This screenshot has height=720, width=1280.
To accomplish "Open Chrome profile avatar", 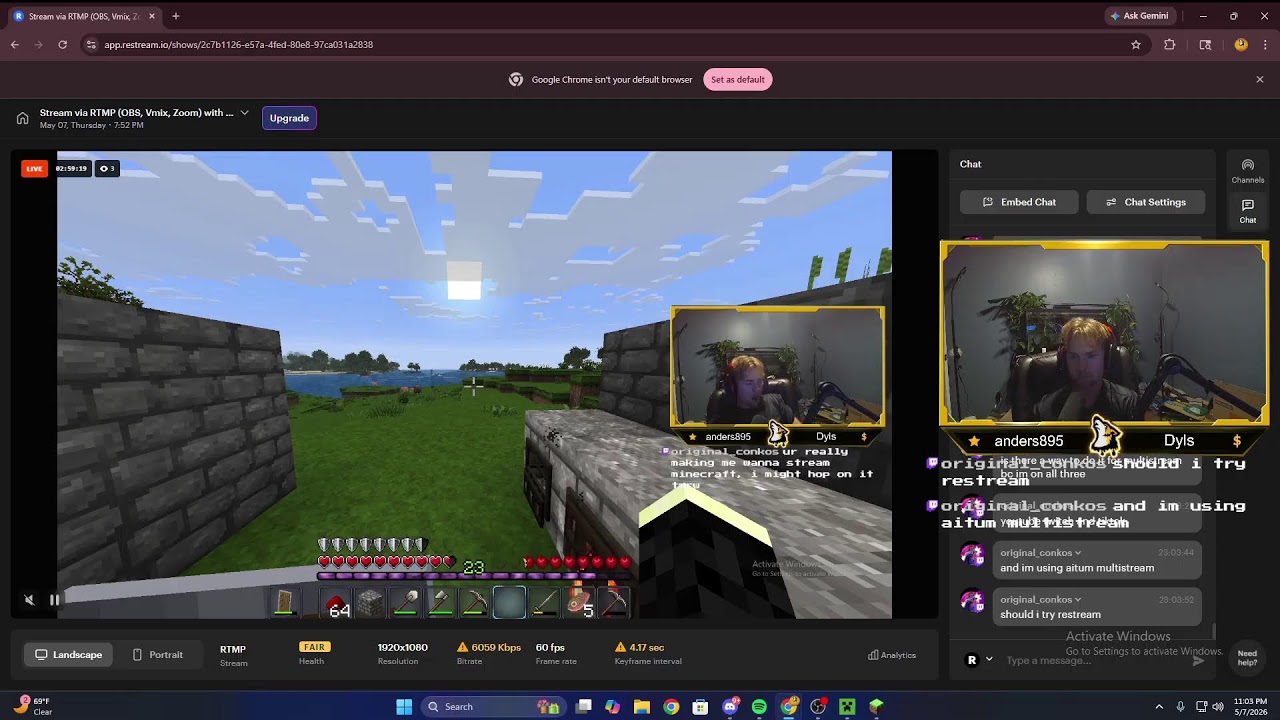I will 1241,45.
